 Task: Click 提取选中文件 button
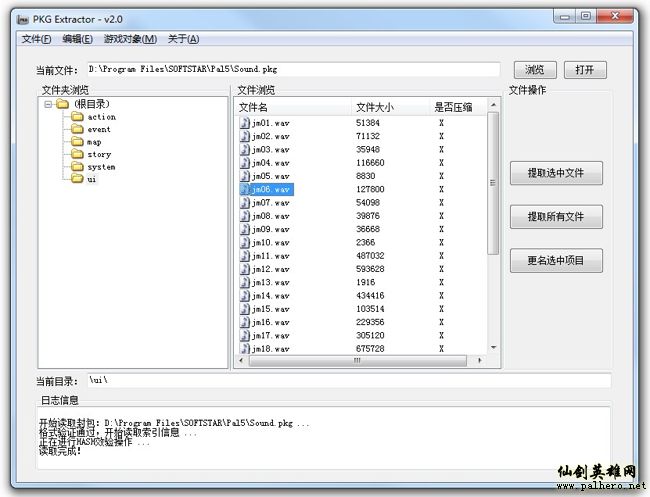click(x=556, y=173)
